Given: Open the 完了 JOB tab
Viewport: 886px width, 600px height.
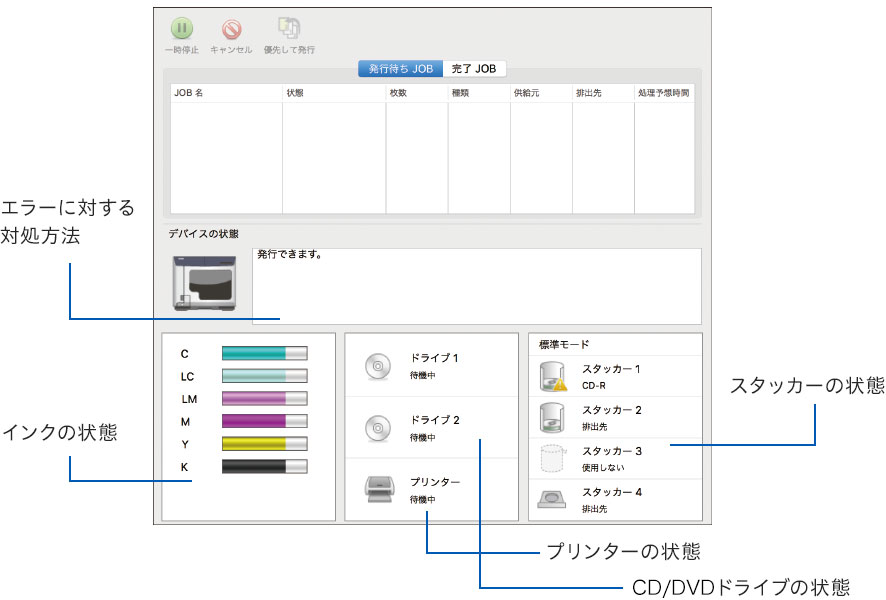Looking at the screenshot, I should (x=474, y=69).
